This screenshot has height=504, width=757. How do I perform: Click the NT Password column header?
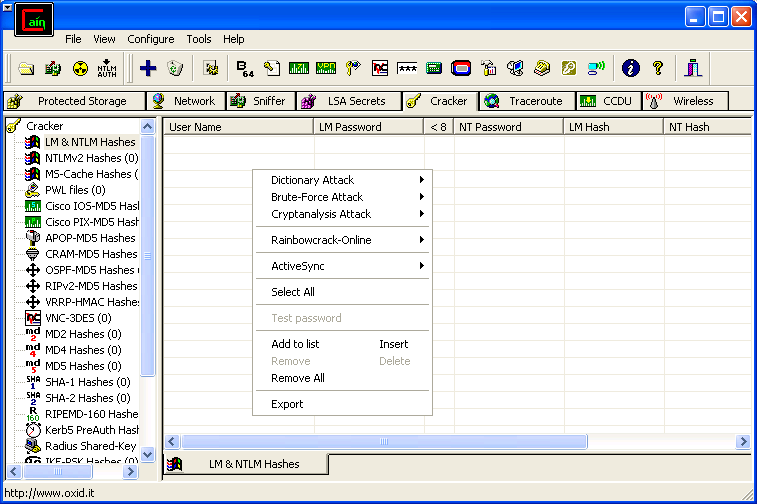tap(508, 126)
